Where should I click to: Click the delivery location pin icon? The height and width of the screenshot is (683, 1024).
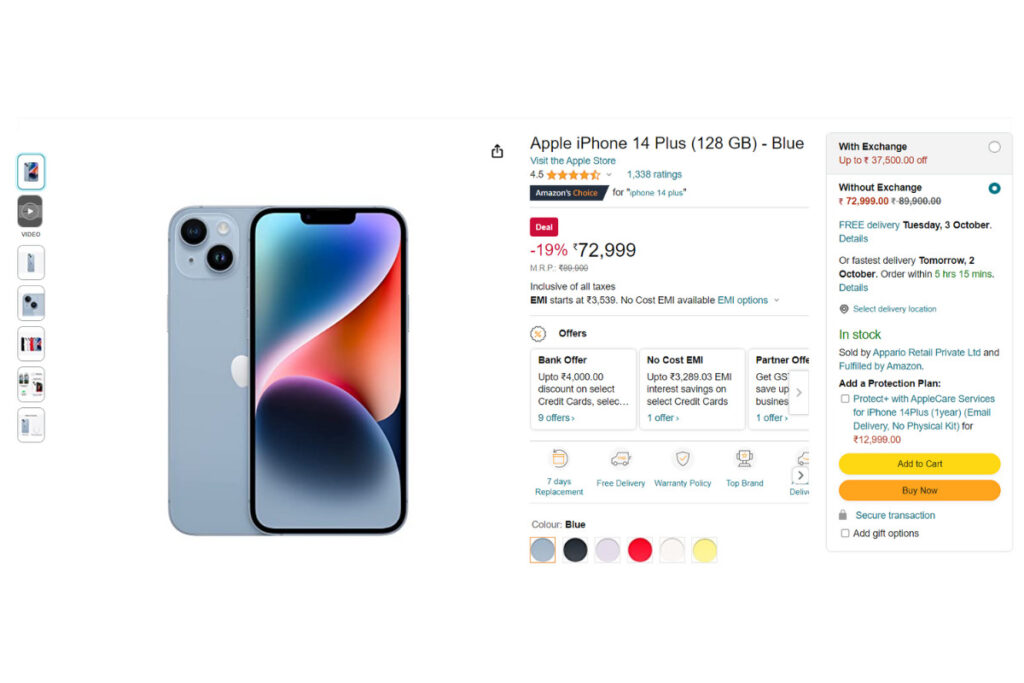click(844, 309)
